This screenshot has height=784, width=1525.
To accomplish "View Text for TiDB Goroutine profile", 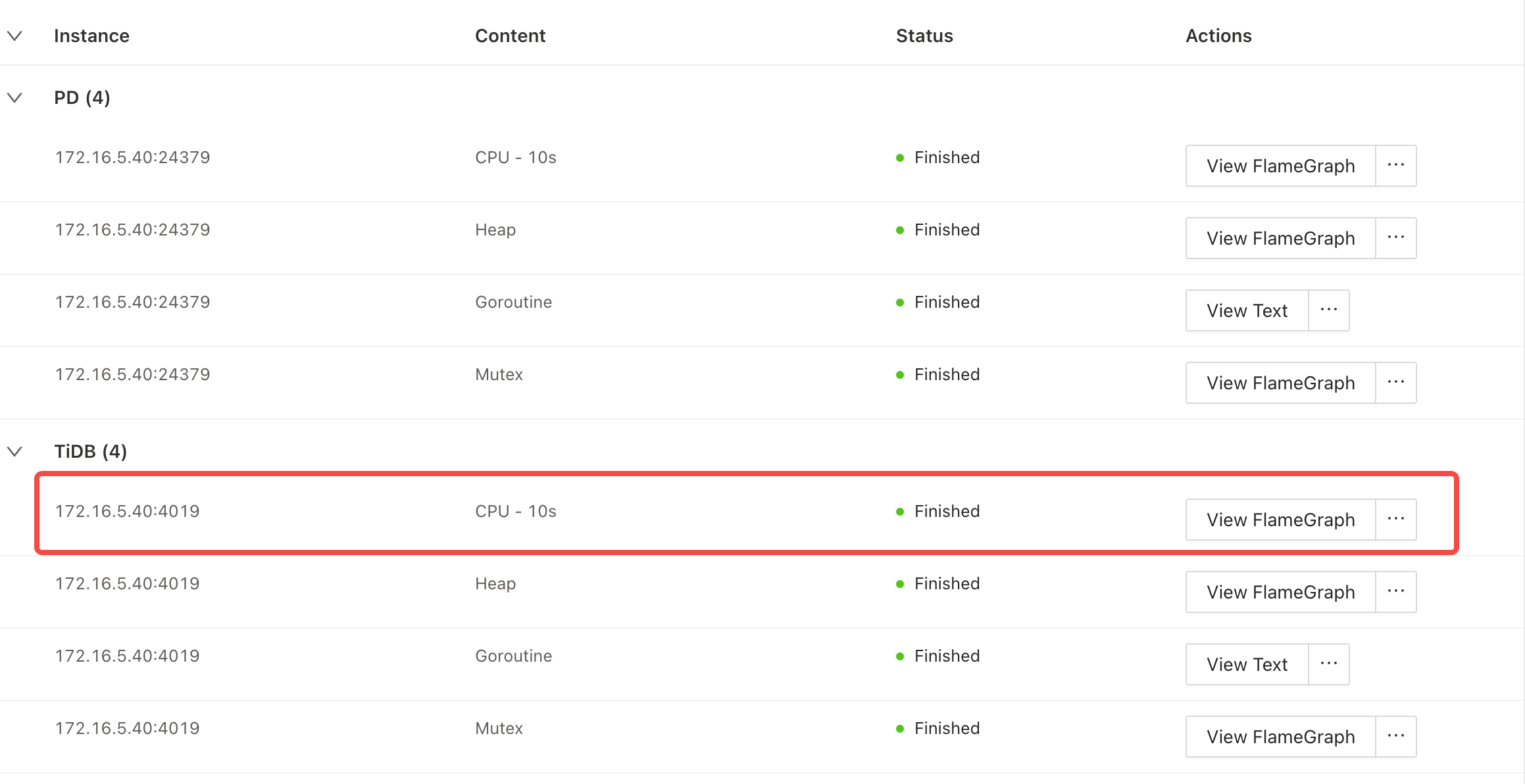I will [x=1247, y=664].
